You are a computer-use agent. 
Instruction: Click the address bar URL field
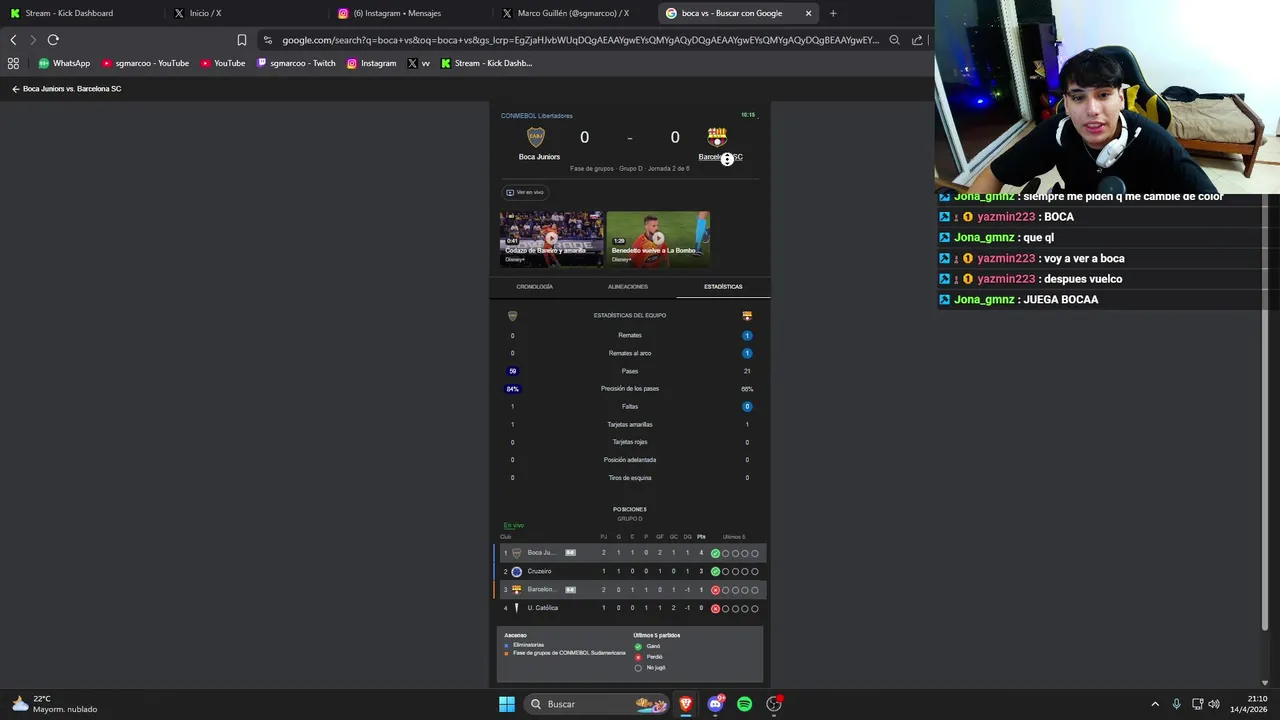(x=580, y=40)
